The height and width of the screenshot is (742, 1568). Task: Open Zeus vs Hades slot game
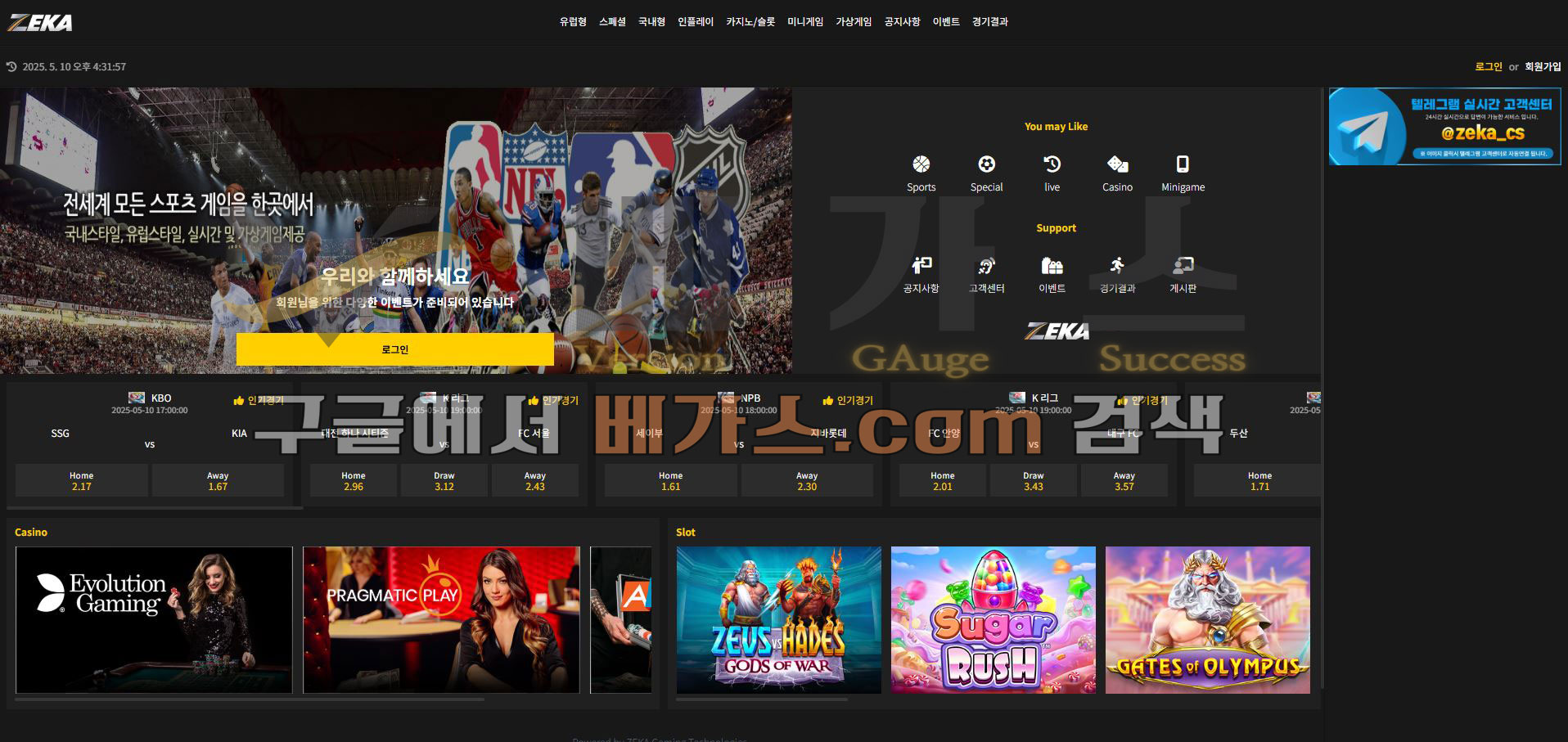(779, 620)
